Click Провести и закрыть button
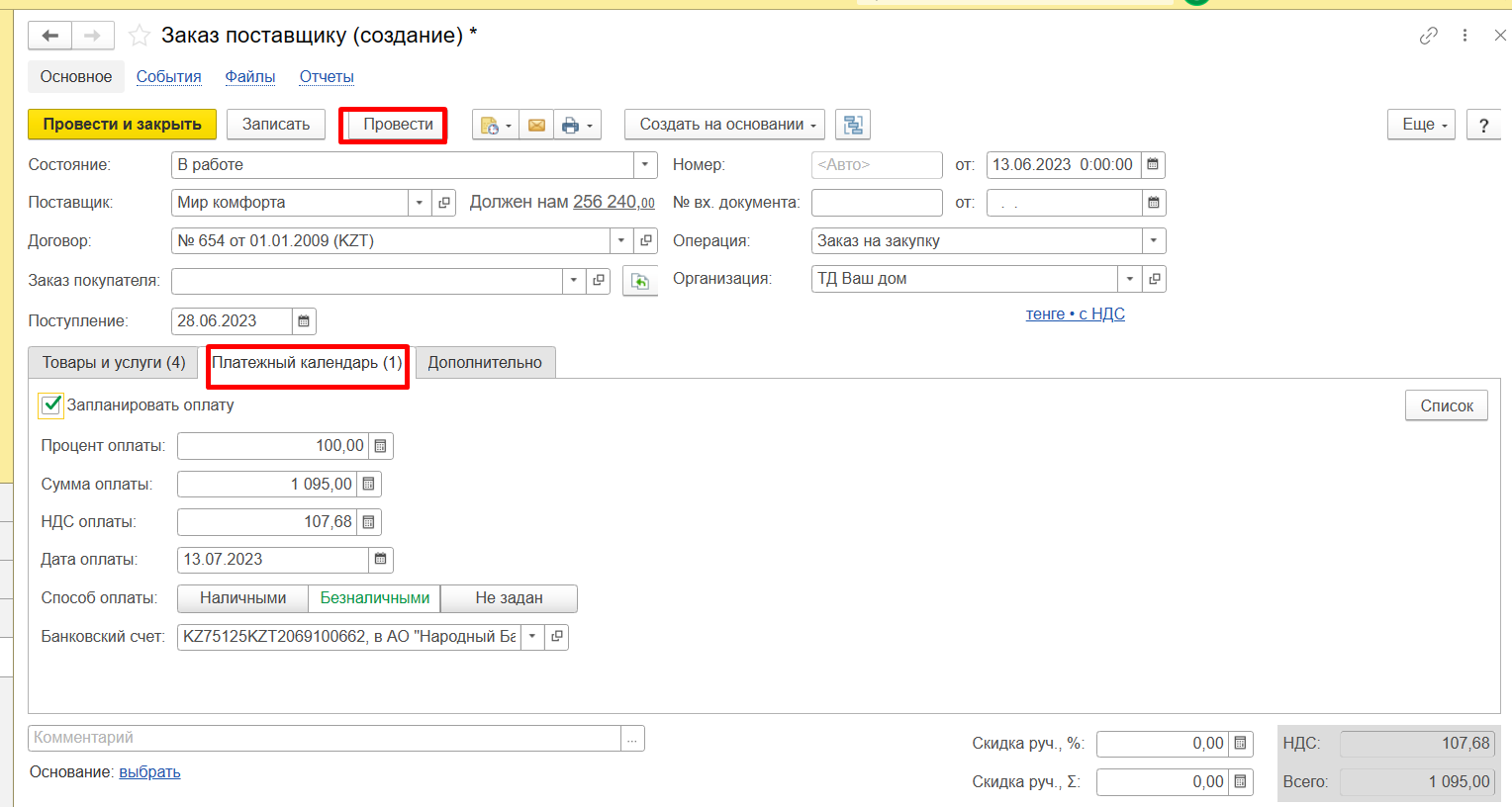 point(122,125)
